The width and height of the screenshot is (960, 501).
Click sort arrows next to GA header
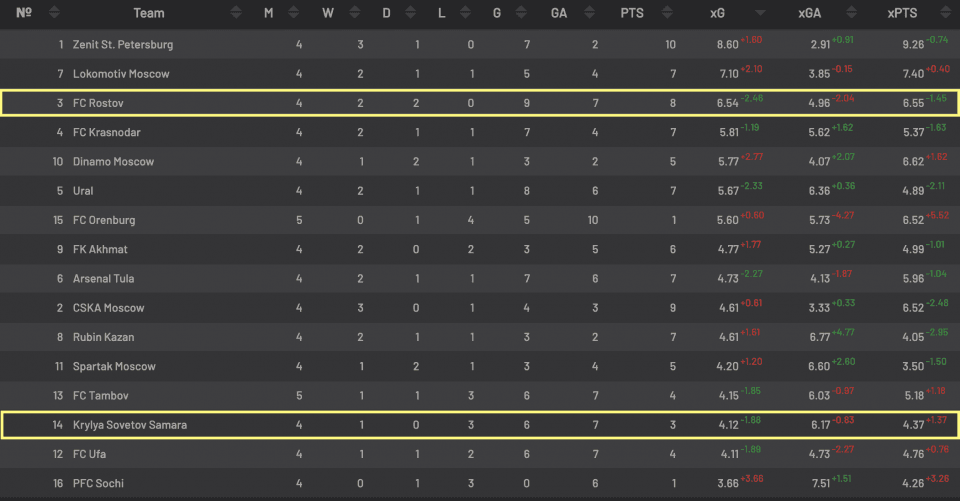click(x=587, y=14)
